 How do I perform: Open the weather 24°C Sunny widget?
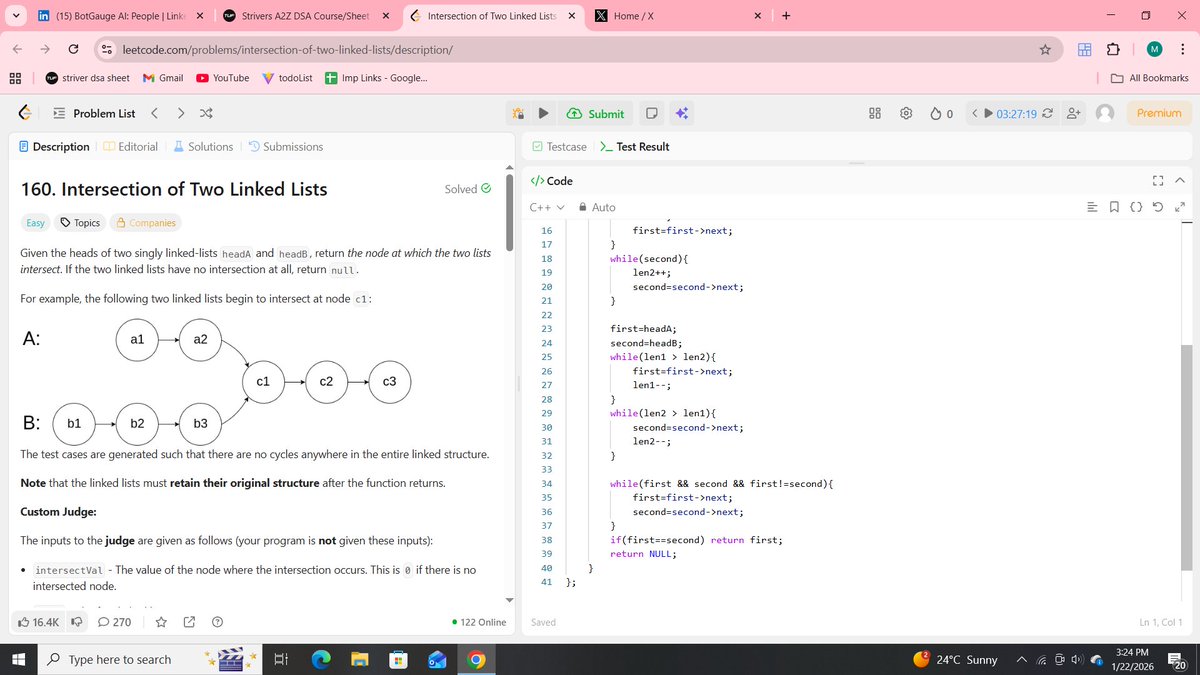point(955,659)
